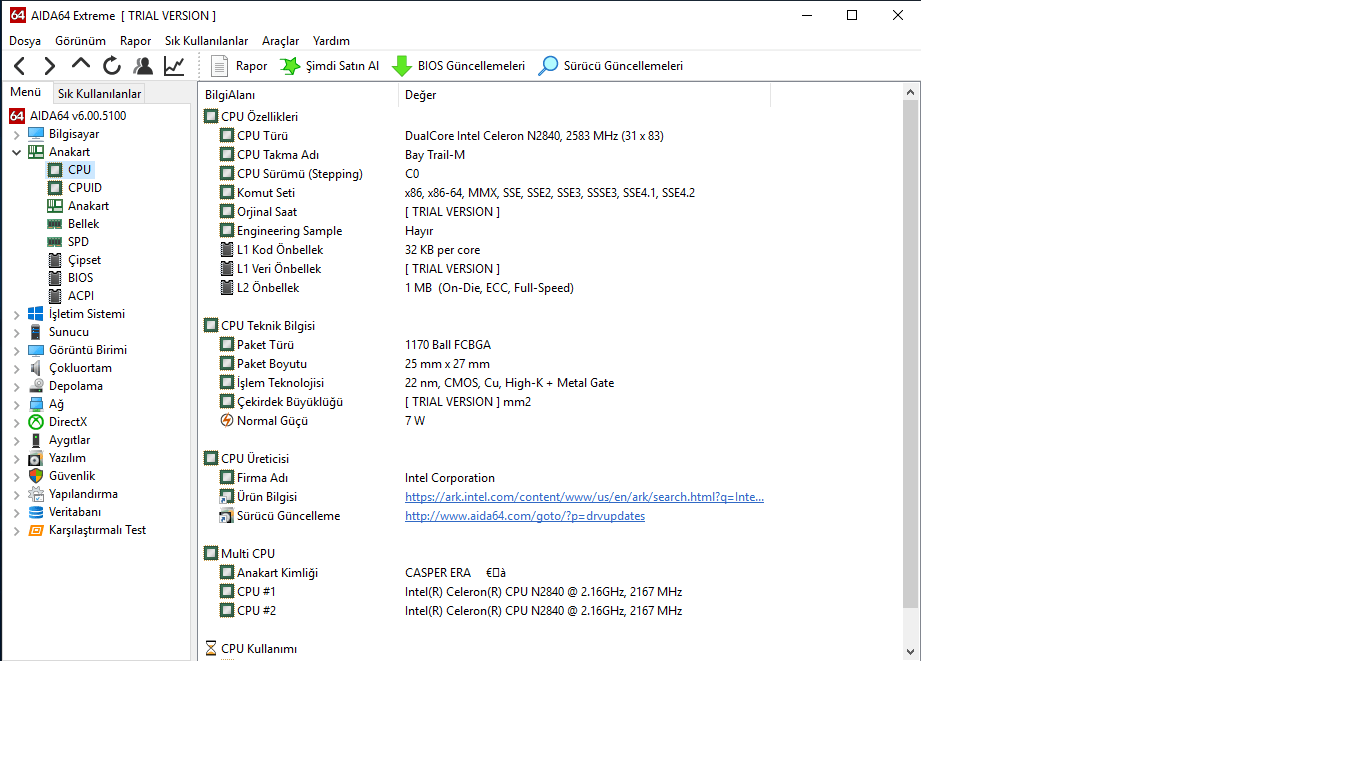Expand the Depolama tree node
This screenshot has height=768, width=1366.
[x=16, y=386]
